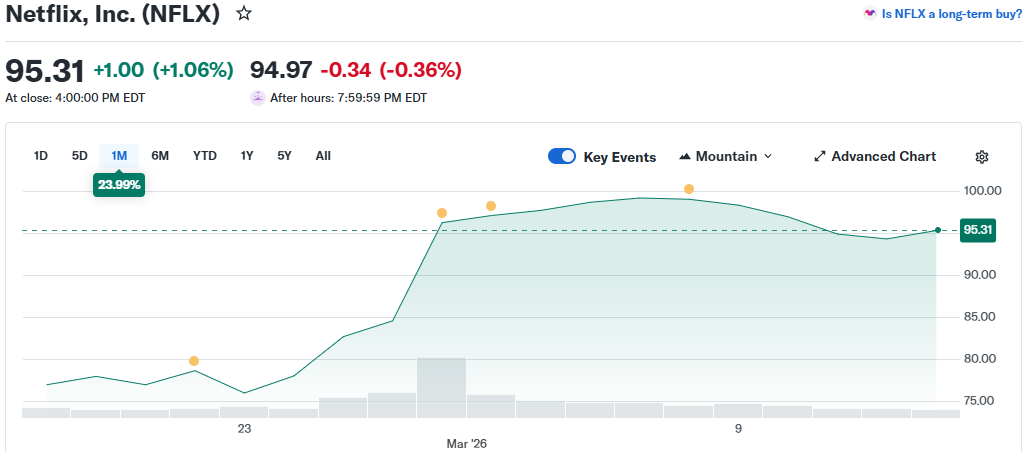Click the green 95.31 price label on axis
This screenshot has width=1023, height=452.
pos(977,230)
